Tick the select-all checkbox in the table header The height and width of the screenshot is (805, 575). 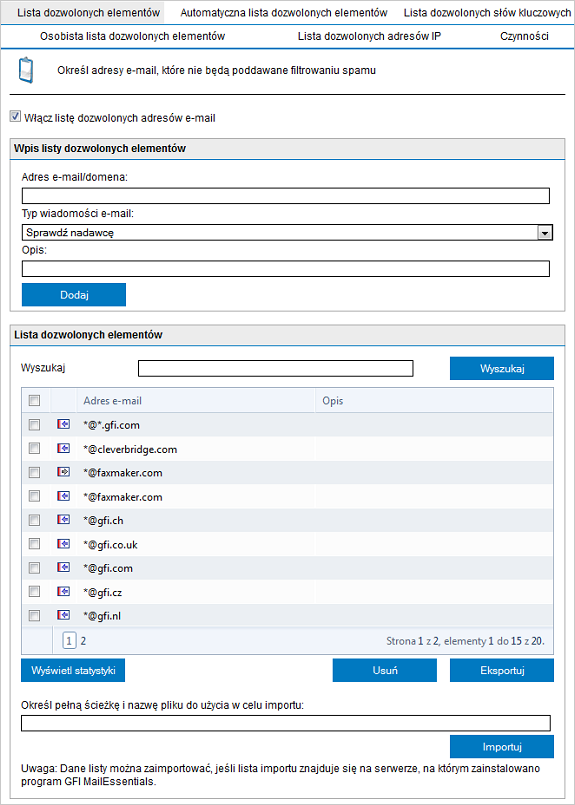34,400
